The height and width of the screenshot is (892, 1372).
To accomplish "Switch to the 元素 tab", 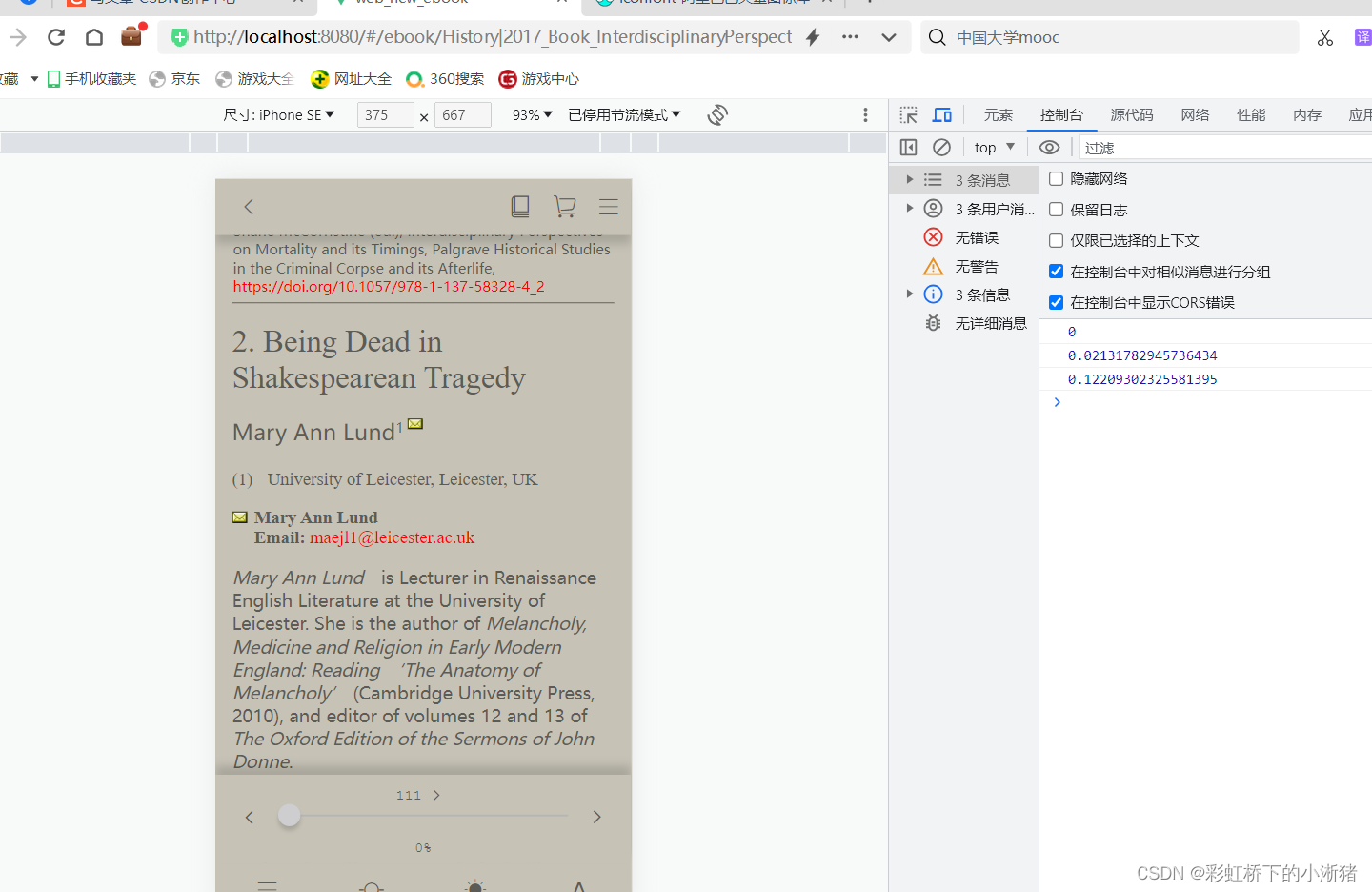I will coord(998,114).
